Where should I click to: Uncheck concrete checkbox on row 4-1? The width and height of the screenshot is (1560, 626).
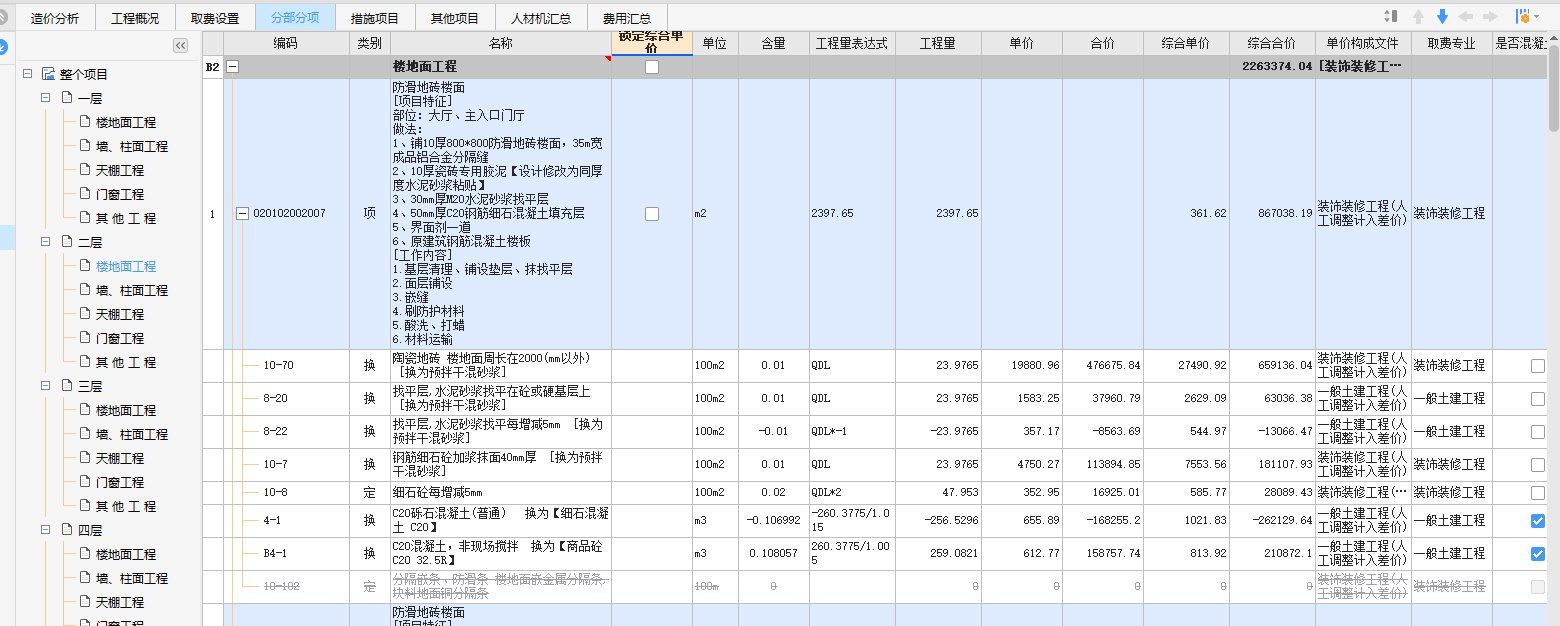tap(1538, 521)
